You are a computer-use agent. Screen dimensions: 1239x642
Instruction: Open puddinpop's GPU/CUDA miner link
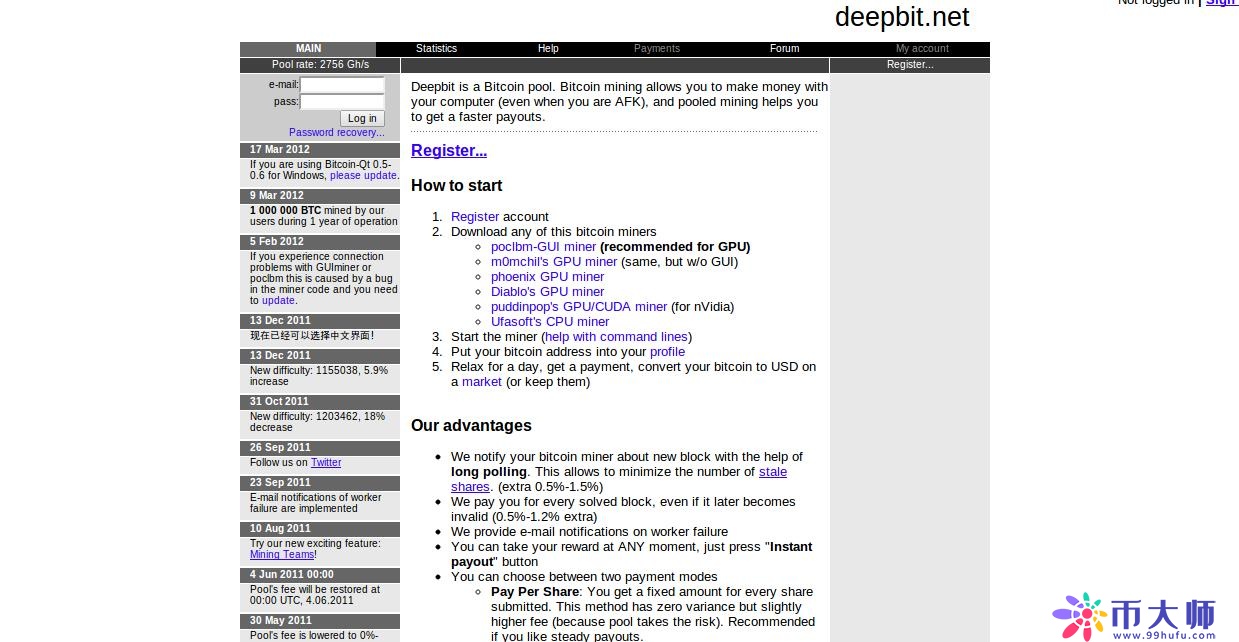[578, 307]
